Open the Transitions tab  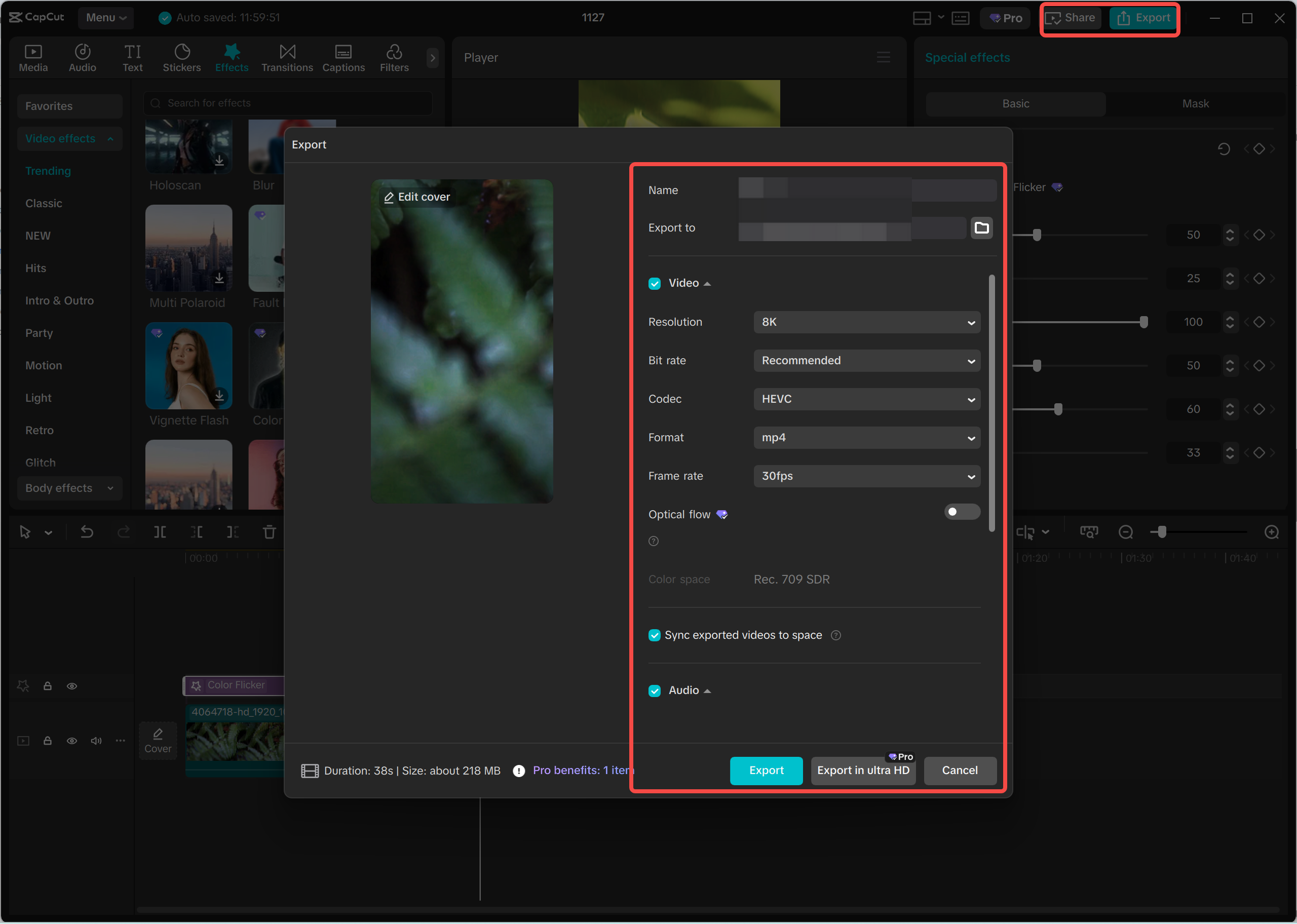click(287, 57)
